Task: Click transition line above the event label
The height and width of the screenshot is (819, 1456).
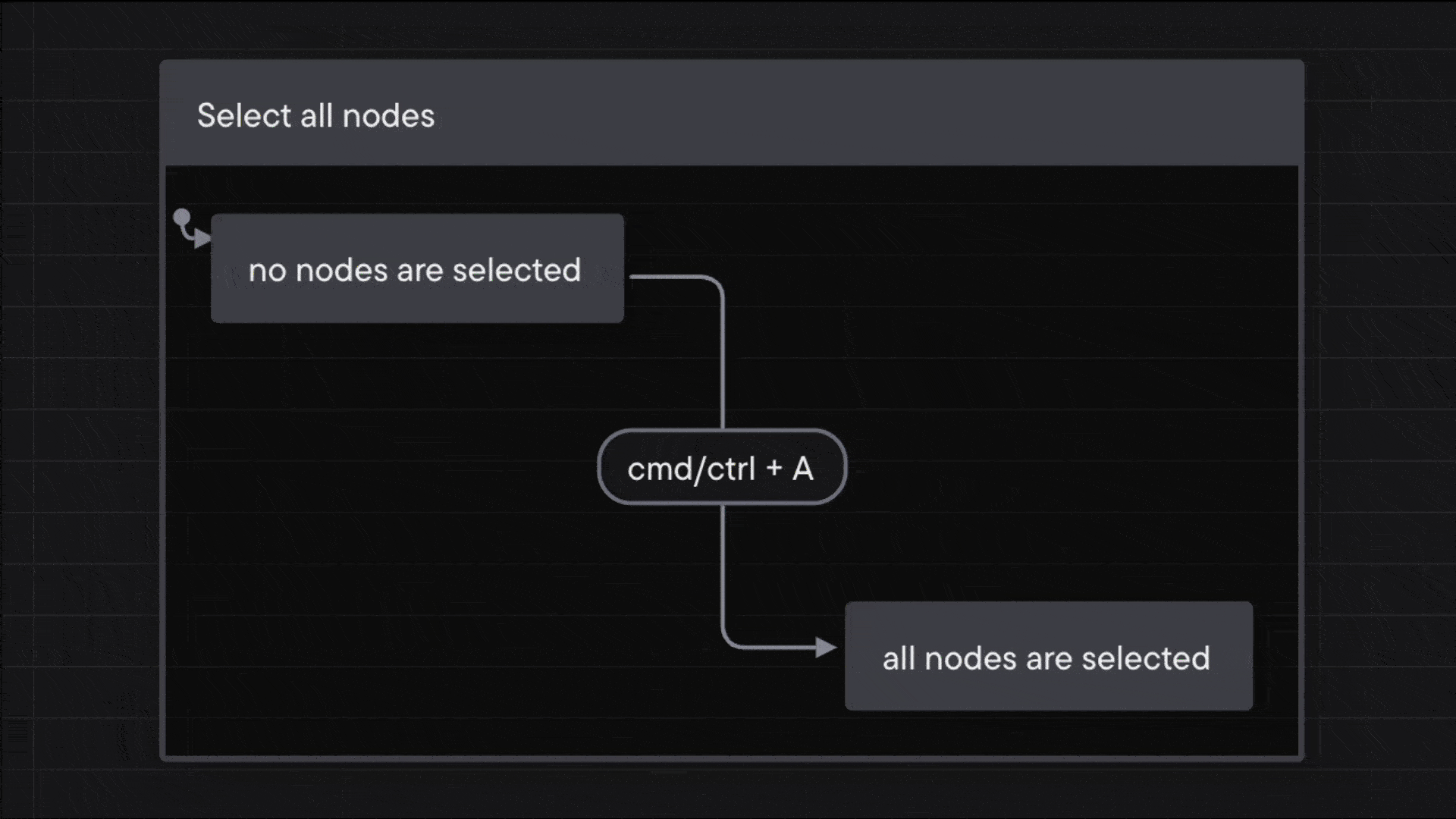Action: [x=722, y=364]
